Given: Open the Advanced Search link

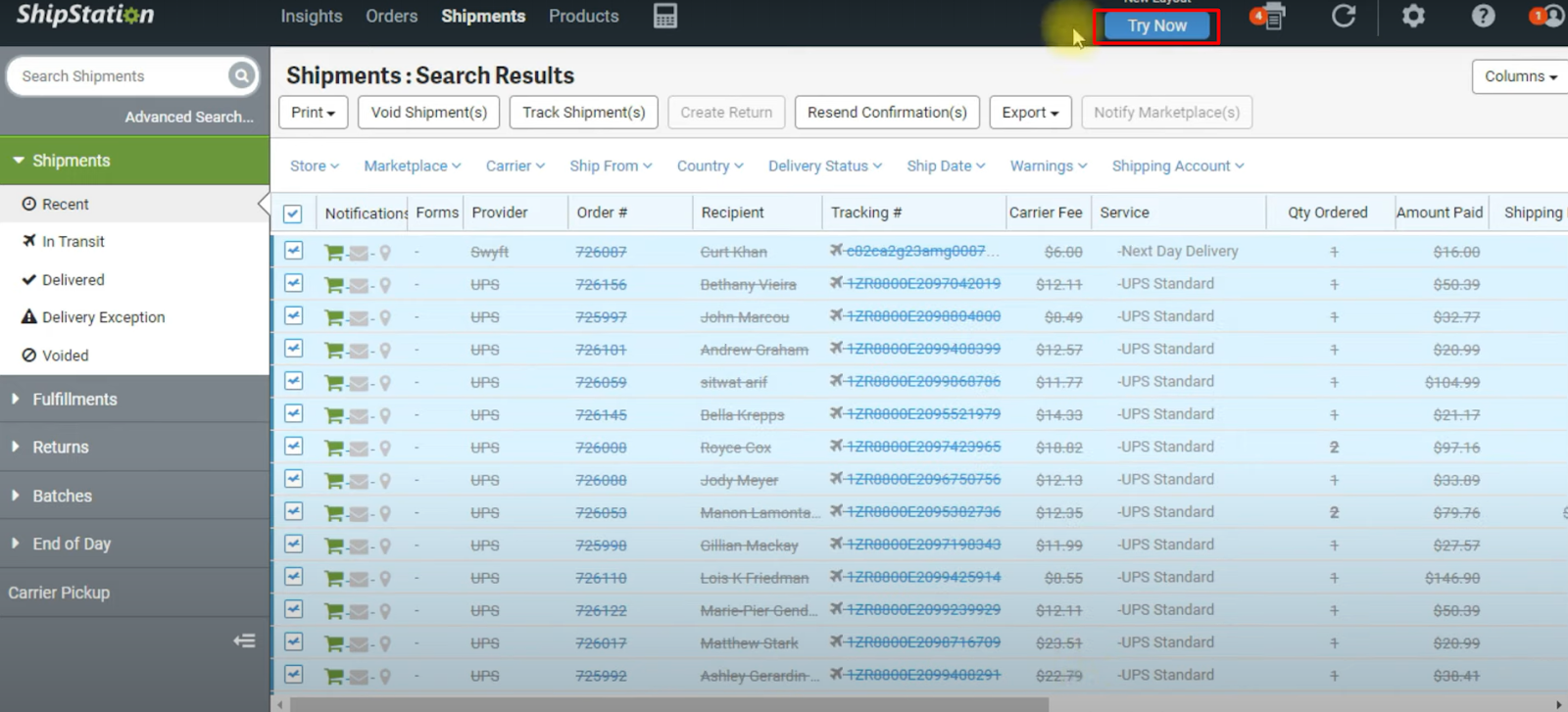Looking at the screenshot, I should (x=189, y=117).
